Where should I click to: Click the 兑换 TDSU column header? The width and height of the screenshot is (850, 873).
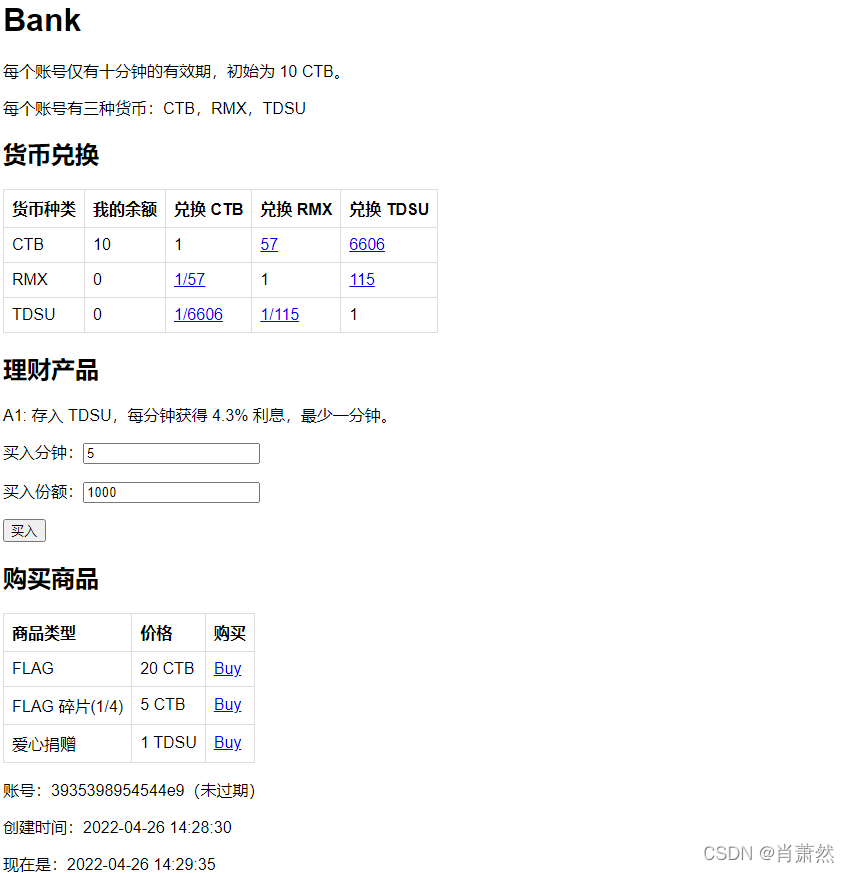pyautogui.click(x=389, y=209)
